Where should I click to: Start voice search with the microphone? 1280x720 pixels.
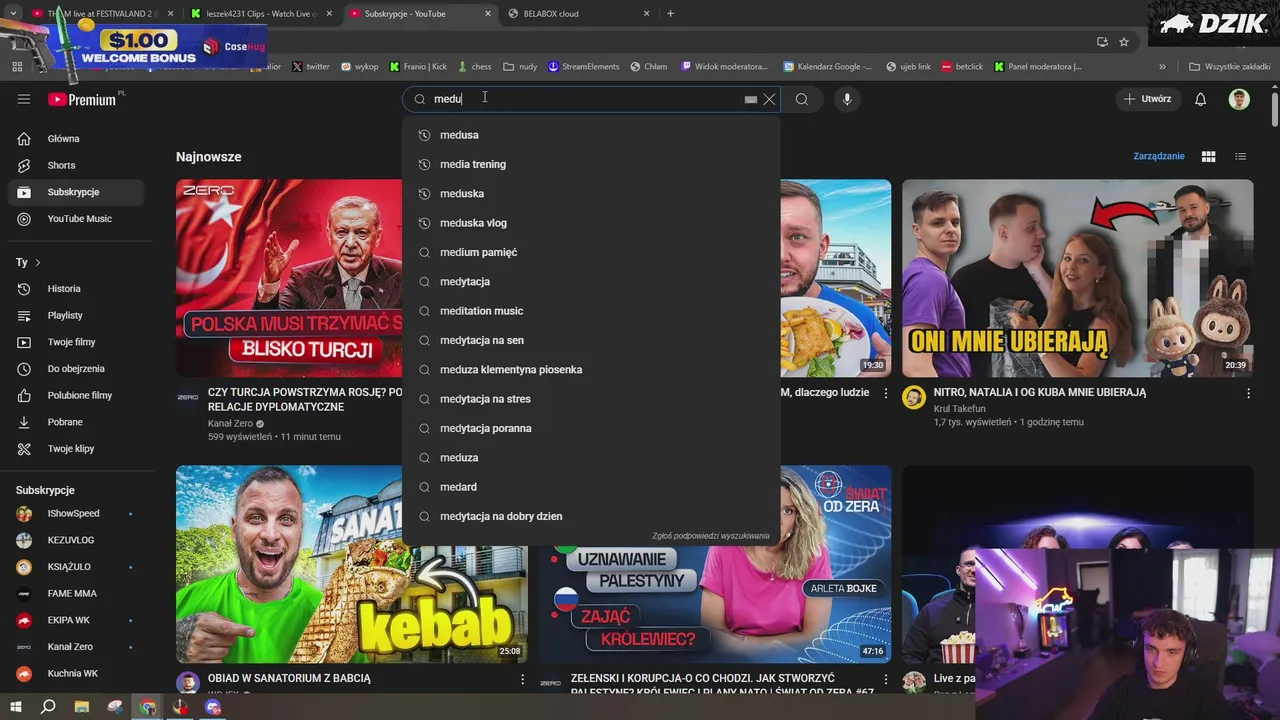click(847, 99)
